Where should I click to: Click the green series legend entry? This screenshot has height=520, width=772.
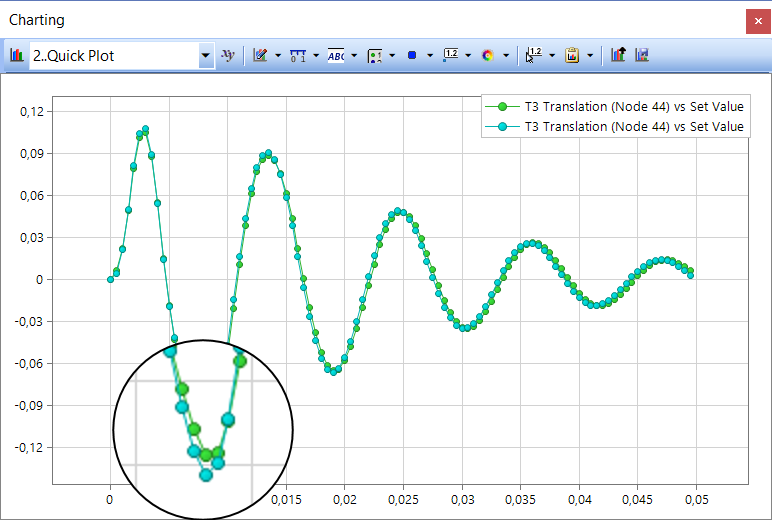tap(614, 106)
